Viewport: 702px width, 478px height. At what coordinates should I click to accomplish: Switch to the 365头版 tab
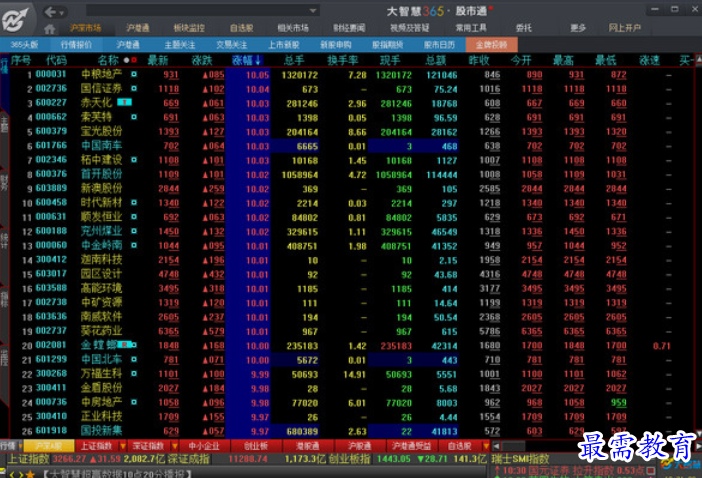tap(25, 45)
